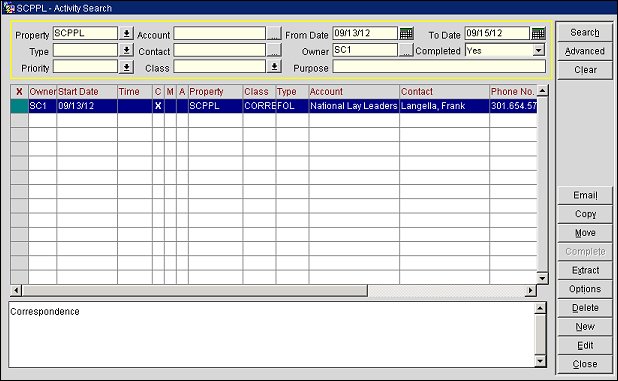Screen dimensions: 618x381
Task: Focus the From Date field
Action: click(365, 33)
